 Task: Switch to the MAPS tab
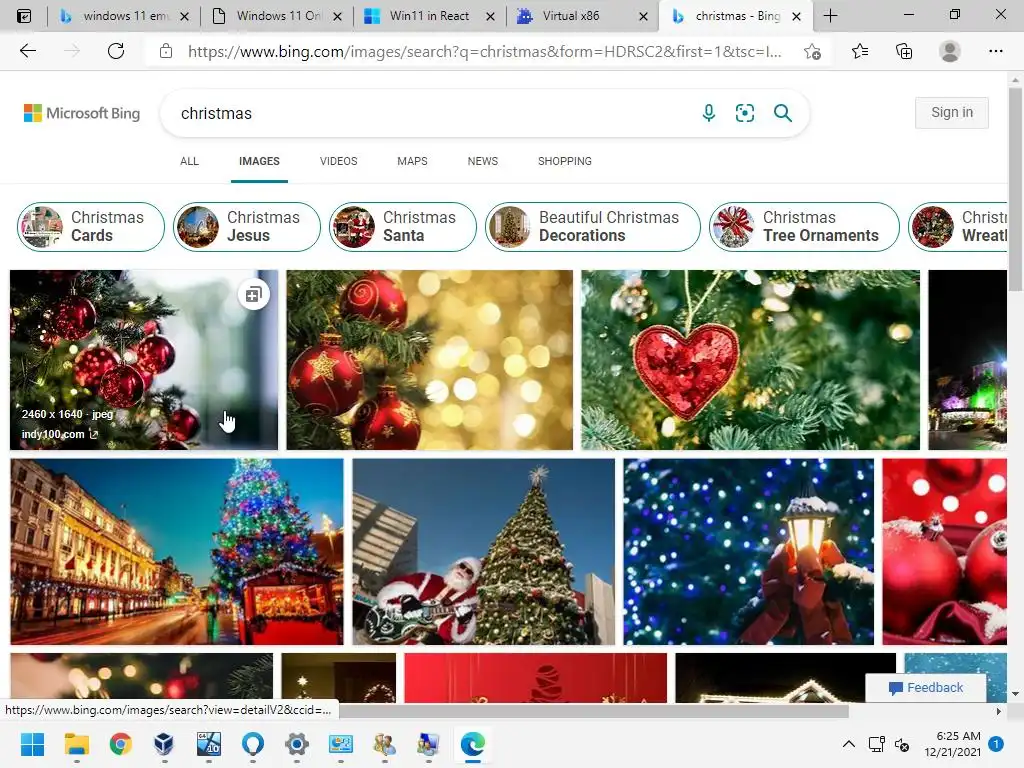tap(412, 161)
